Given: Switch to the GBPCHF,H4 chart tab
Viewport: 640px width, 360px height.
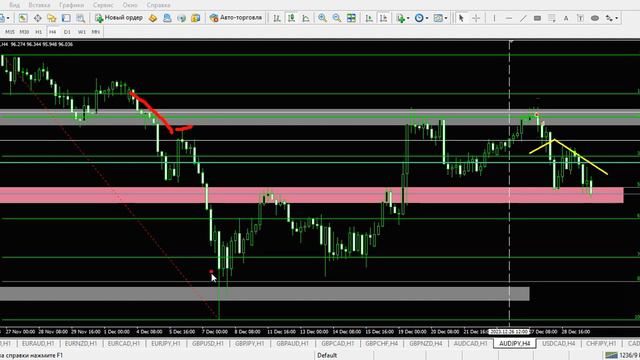Looking at the screenshot, I should click(x=381, y=344).
